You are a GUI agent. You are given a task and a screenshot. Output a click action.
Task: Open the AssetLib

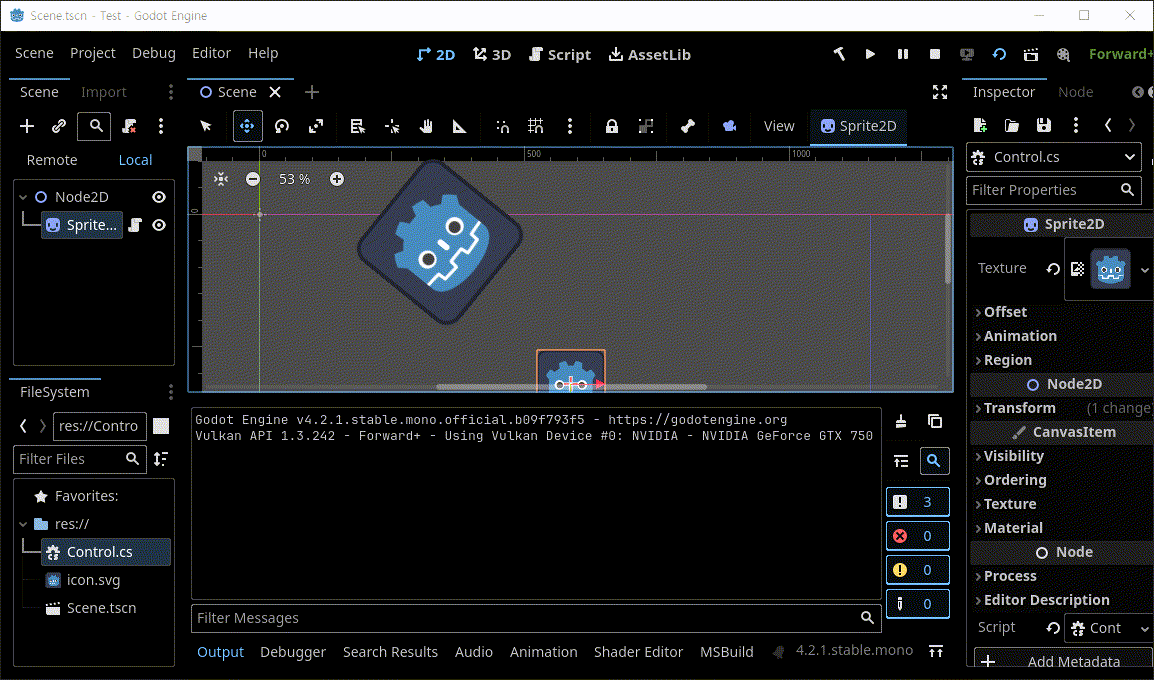point(650,54)
